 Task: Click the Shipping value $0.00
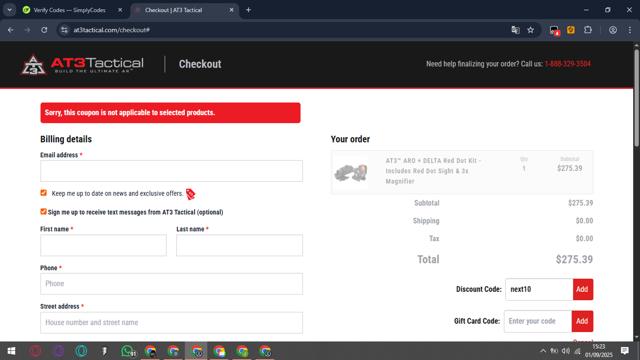[584, 221]
